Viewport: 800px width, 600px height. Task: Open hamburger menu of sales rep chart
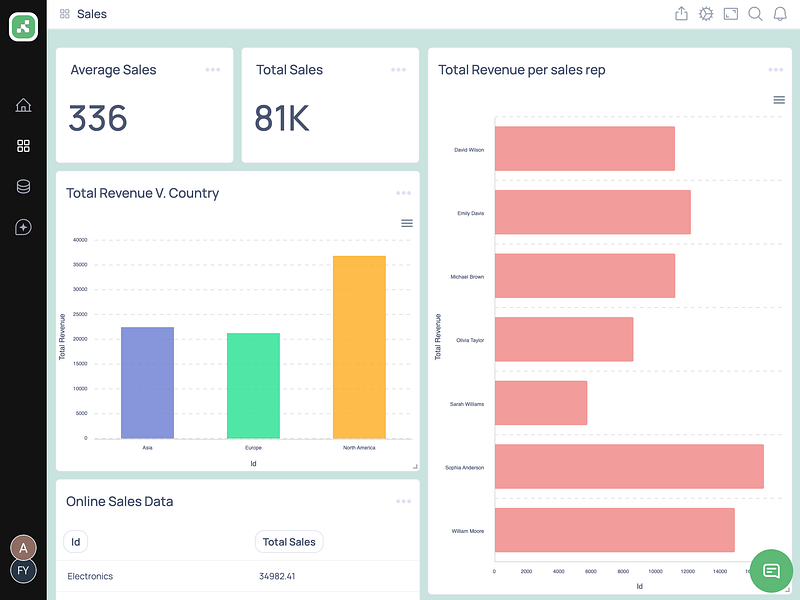[x=779, y=100]
